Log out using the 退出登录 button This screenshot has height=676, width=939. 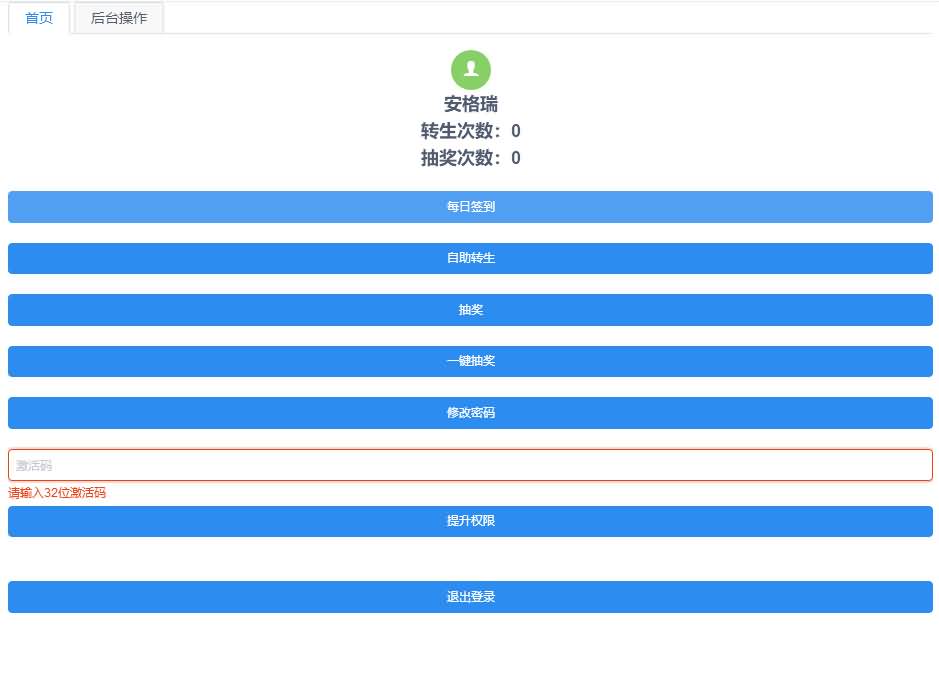pos(470,597)
